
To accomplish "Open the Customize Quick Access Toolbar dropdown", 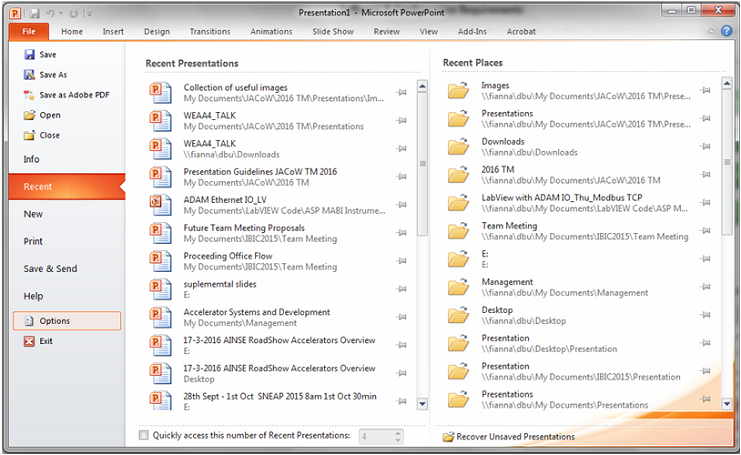I will (88, 14).
